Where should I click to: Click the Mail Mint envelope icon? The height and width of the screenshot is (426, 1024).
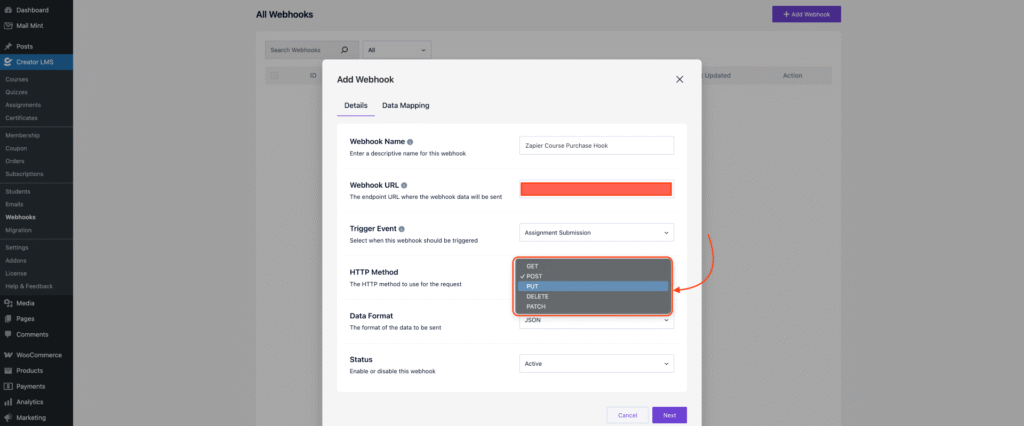point(8,26)
